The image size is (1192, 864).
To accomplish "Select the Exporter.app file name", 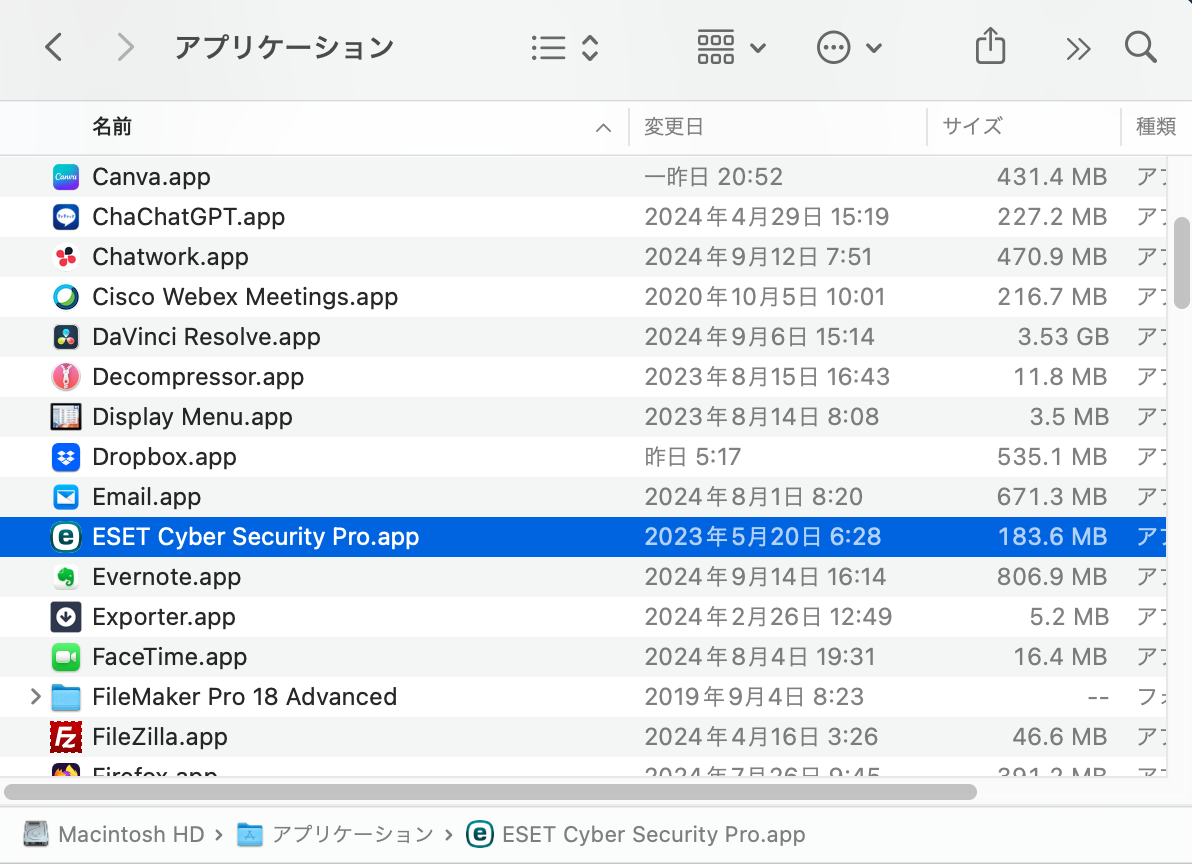I will [x=163, y=617].
